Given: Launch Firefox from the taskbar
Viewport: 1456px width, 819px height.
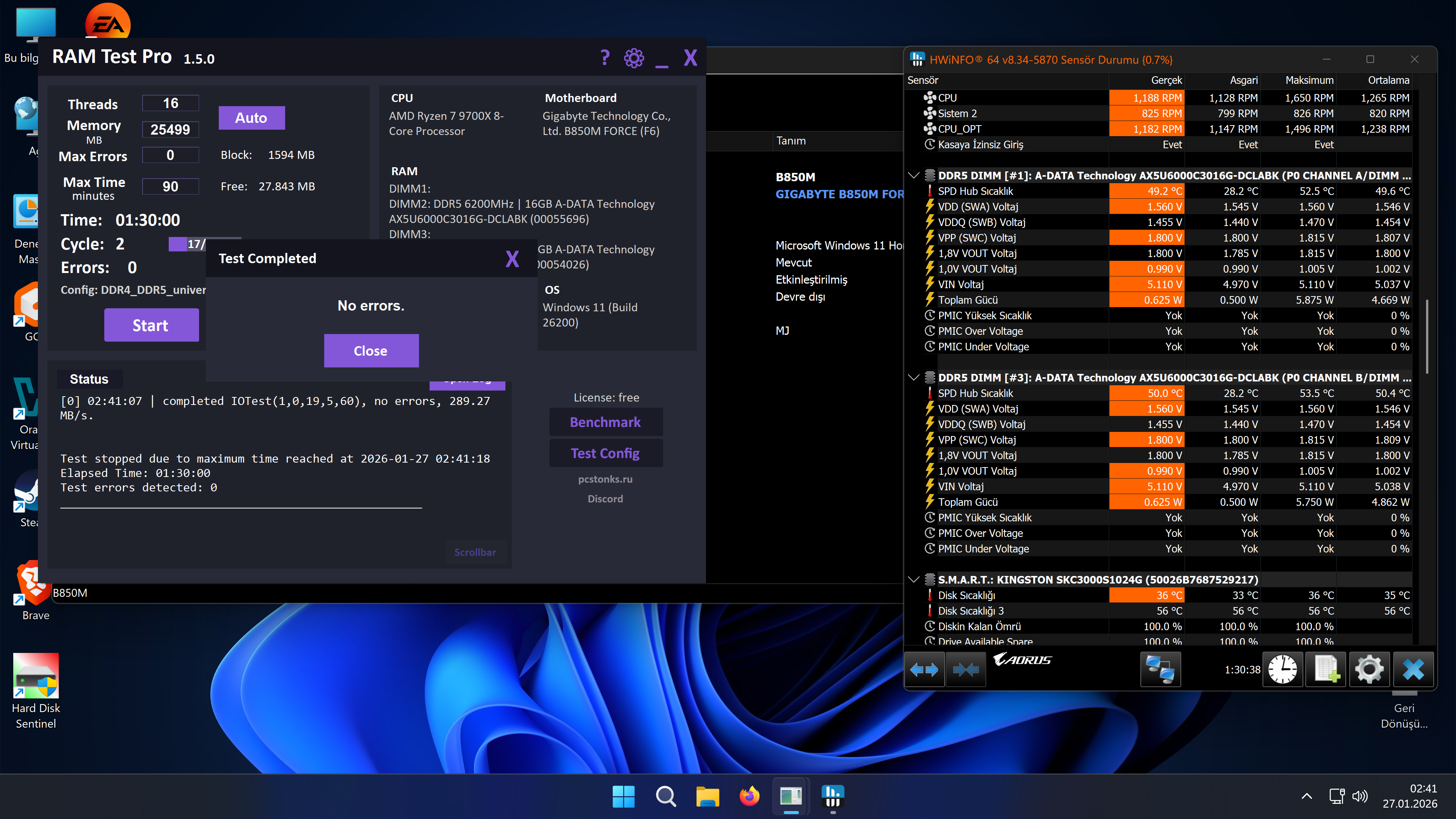Looking at the screenshot, I should pos(750,796).
